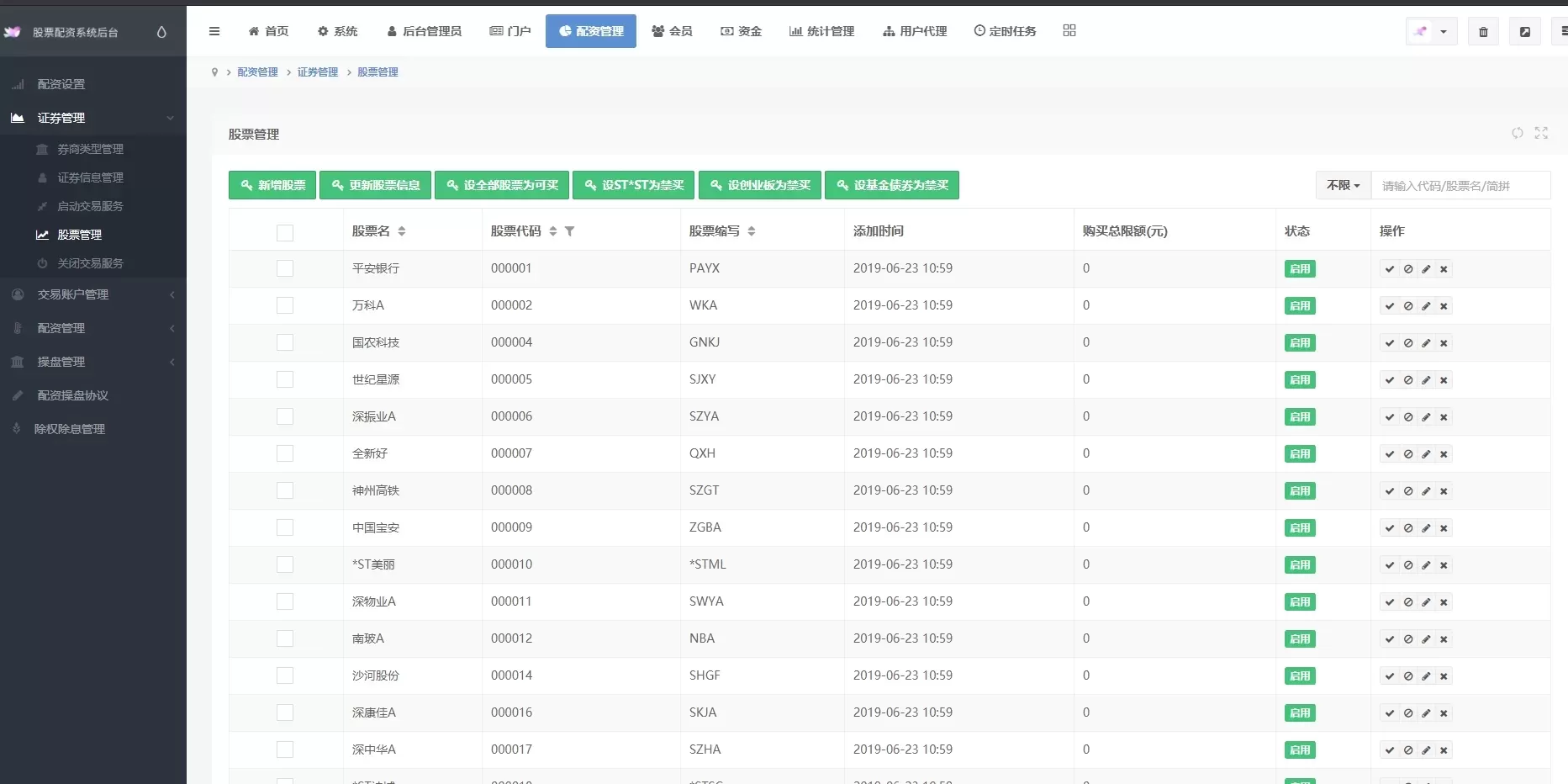1568x784 pixels.
Task: Expand the 股票管理 panel to fullscreen
Action: tap(1541, 133)
